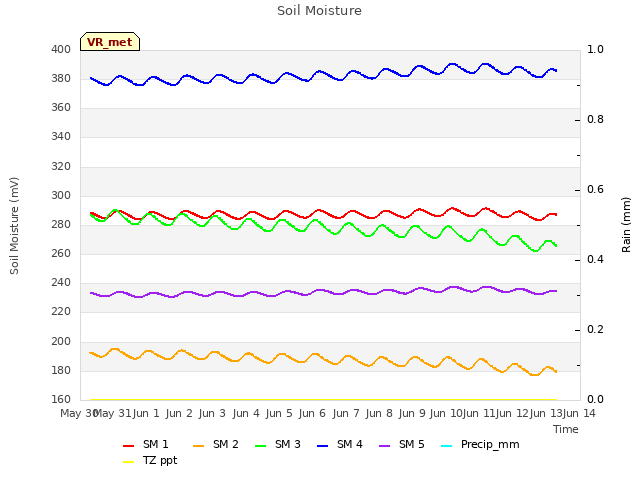Click the cyan Precip_mm legend swatch

click(447, 445)
